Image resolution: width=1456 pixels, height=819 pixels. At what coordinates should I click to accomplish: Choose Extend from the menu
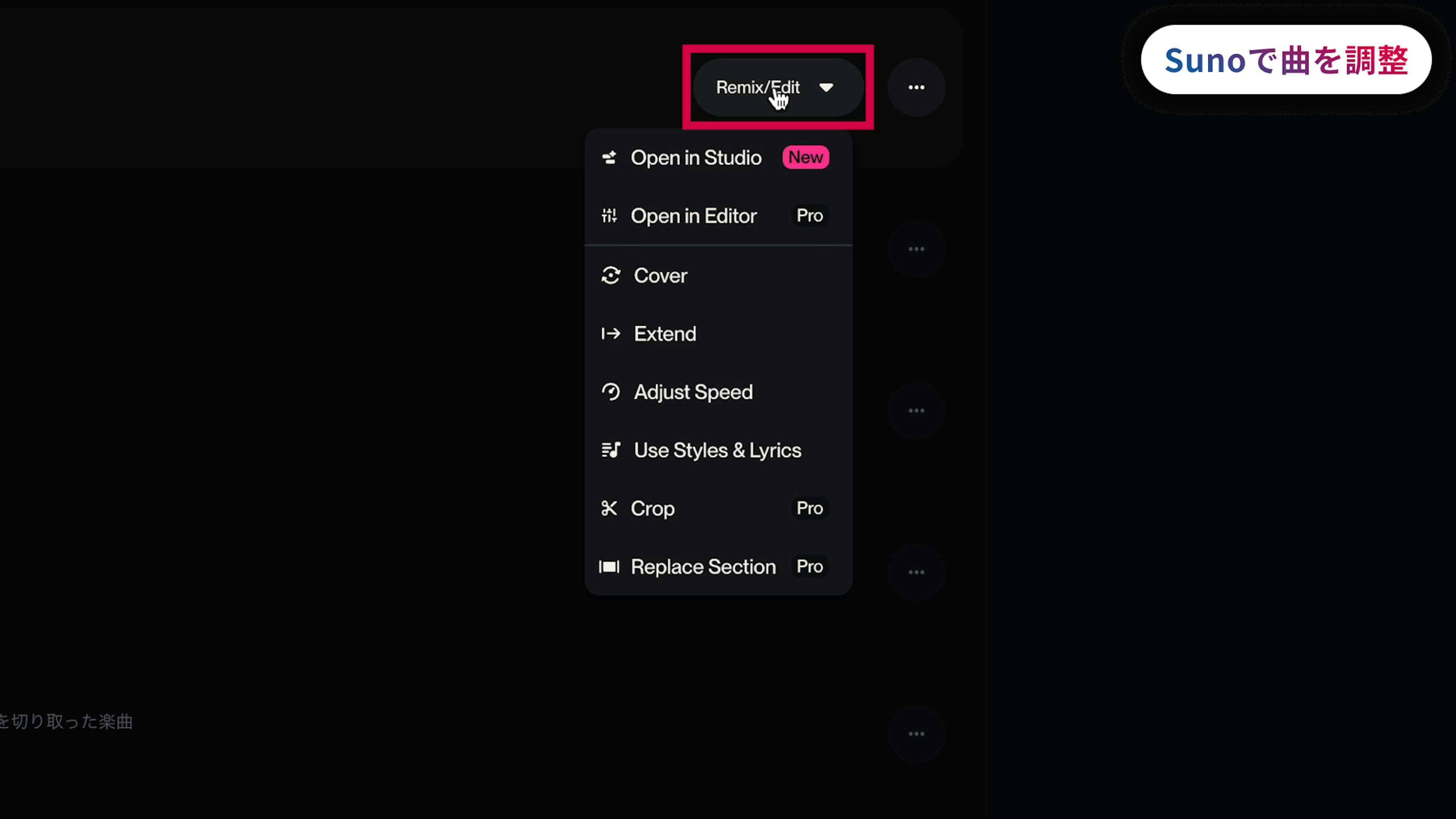pyautogui.click(x=665, y=334)
